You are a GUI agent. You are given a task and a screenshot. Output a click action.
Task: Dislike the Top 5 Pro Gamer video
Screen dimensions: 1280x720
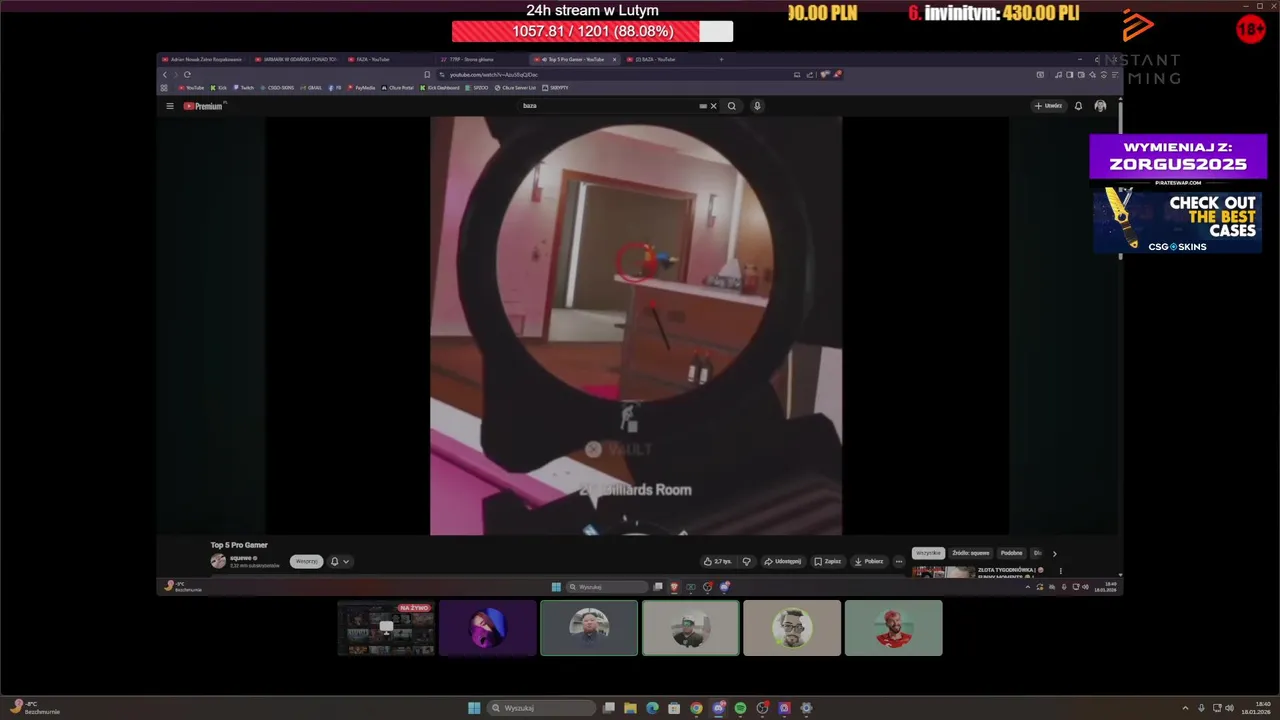[x=746, y=561]
